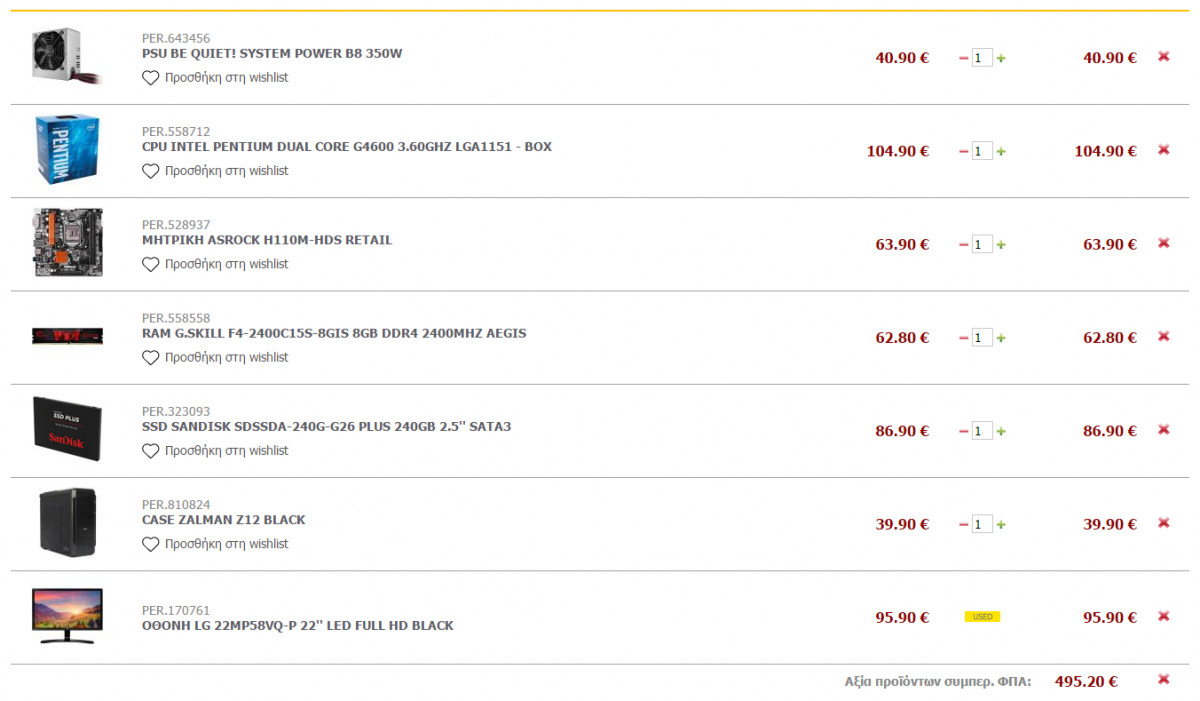Click quantity field of Intel Pentium CPU
Screen dimensions: 1200x701
[x=982, y=151]
